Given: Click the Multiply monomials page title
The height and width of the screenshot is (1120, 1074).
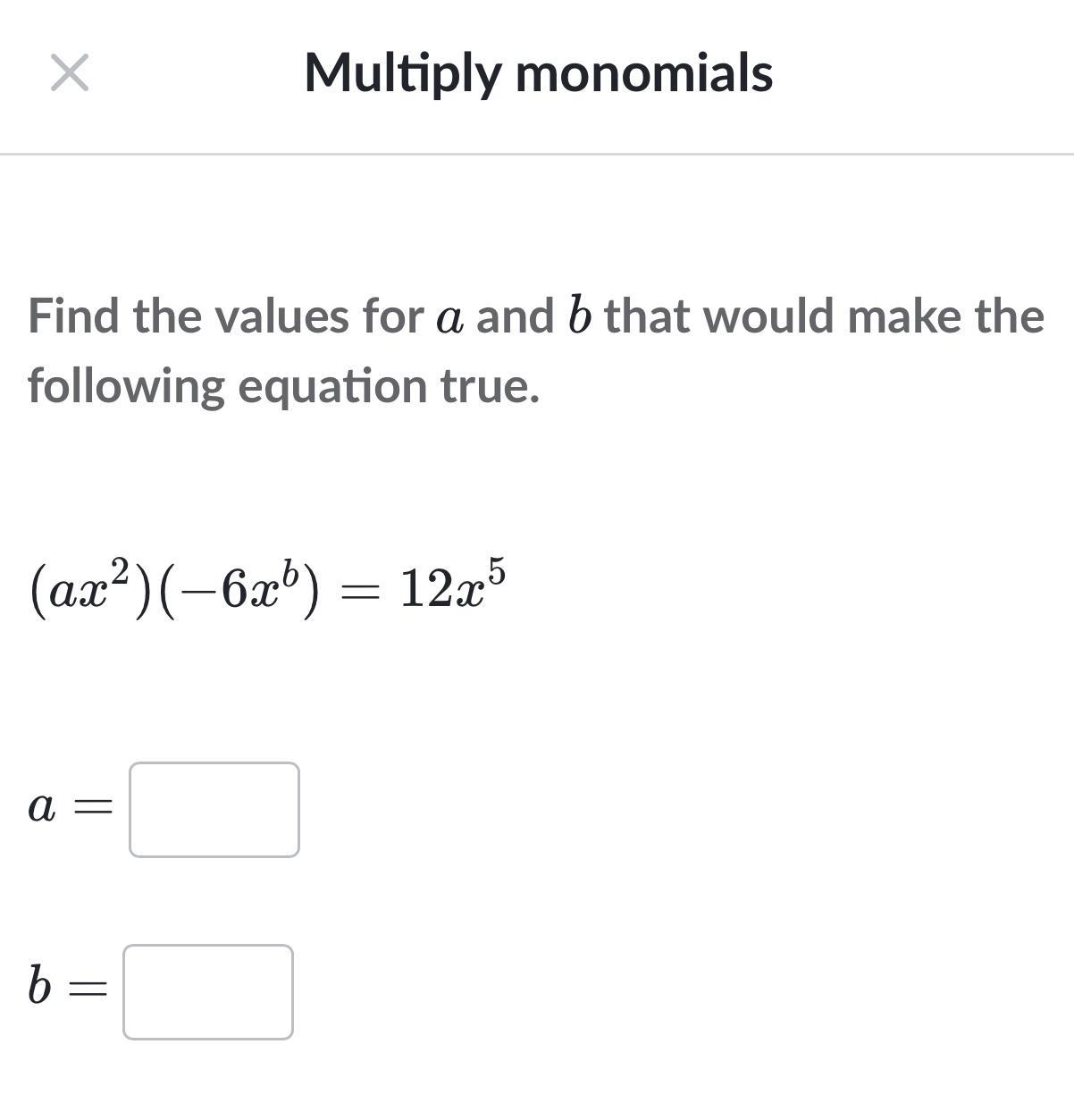Looking at the screenshot, I should 538,72.
